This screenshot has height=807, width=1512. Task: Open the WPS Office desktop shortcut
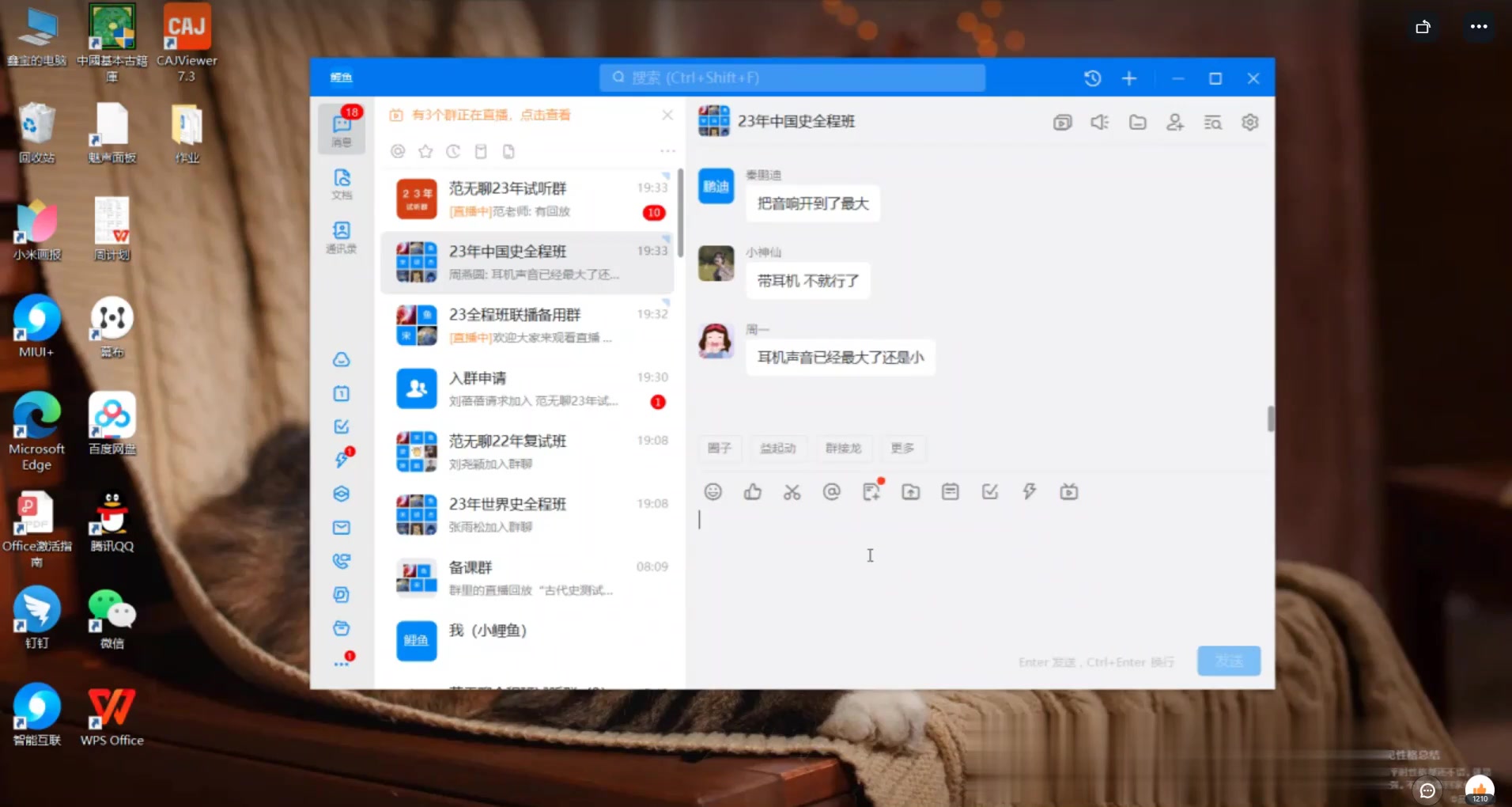[x=112, y=717]
